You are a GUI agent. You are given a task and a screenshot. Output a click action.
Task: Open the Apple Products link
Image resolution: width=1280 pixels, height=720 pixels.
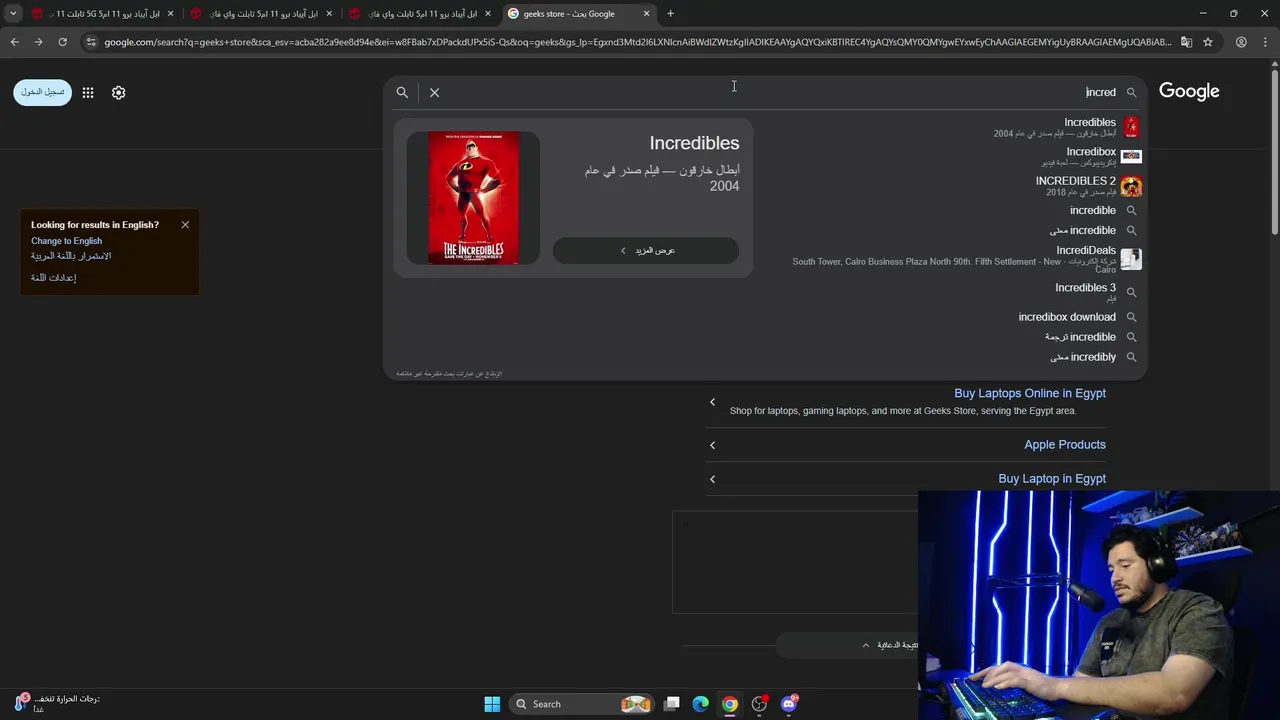click(1065, 445)
